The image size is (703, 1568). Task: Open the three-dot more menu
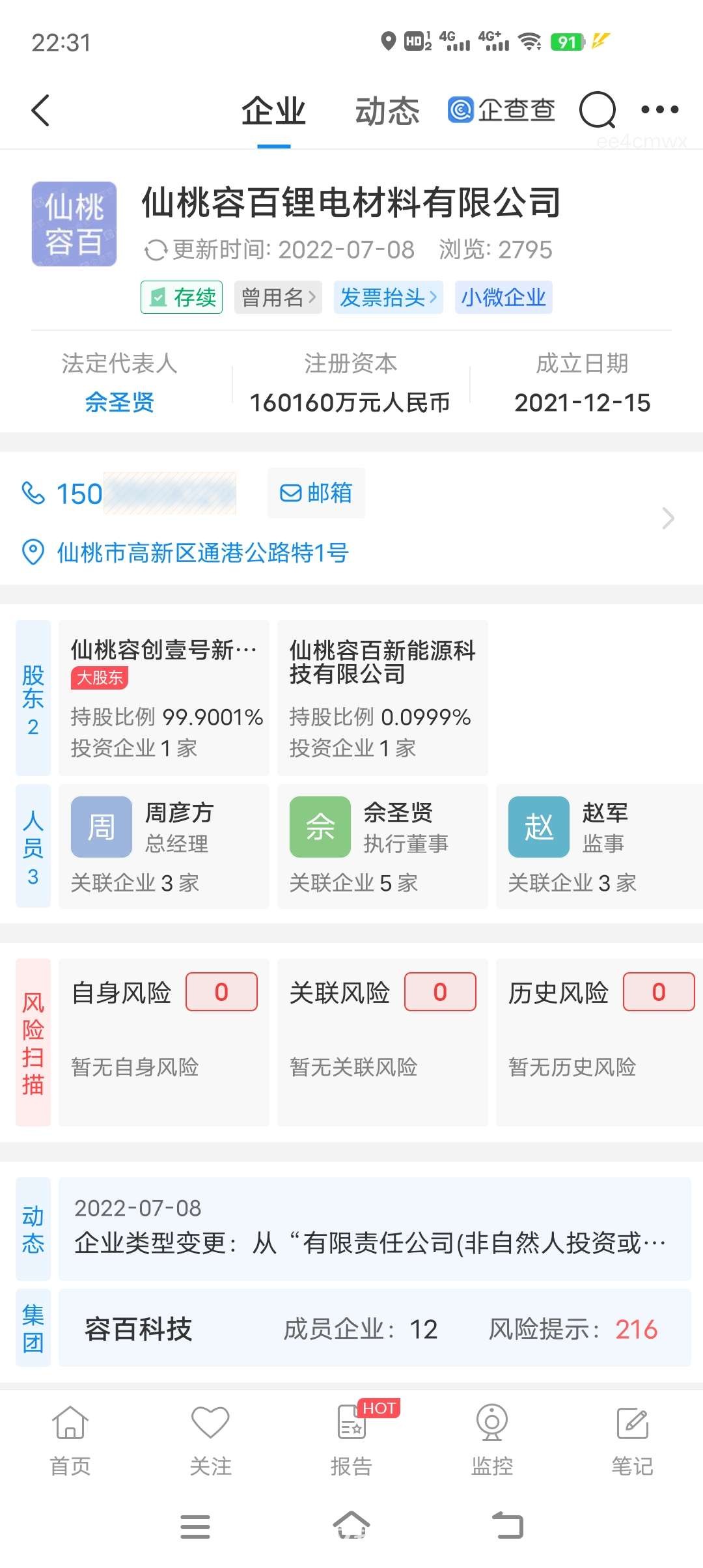659,109
